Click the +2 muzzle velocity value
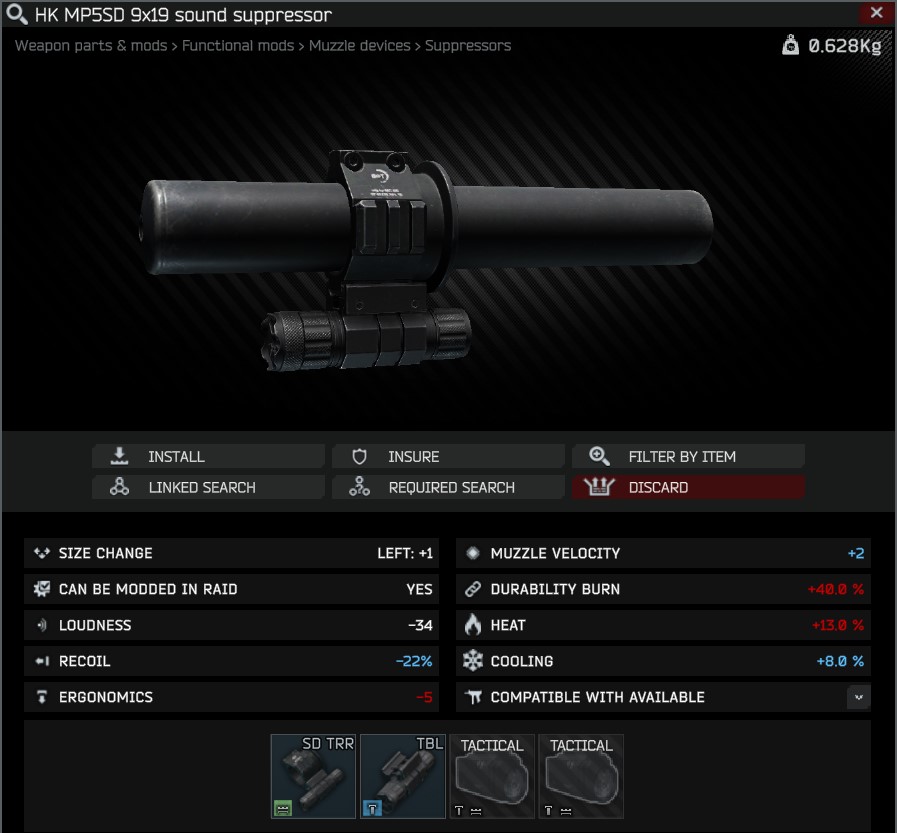 pos(856,553)
